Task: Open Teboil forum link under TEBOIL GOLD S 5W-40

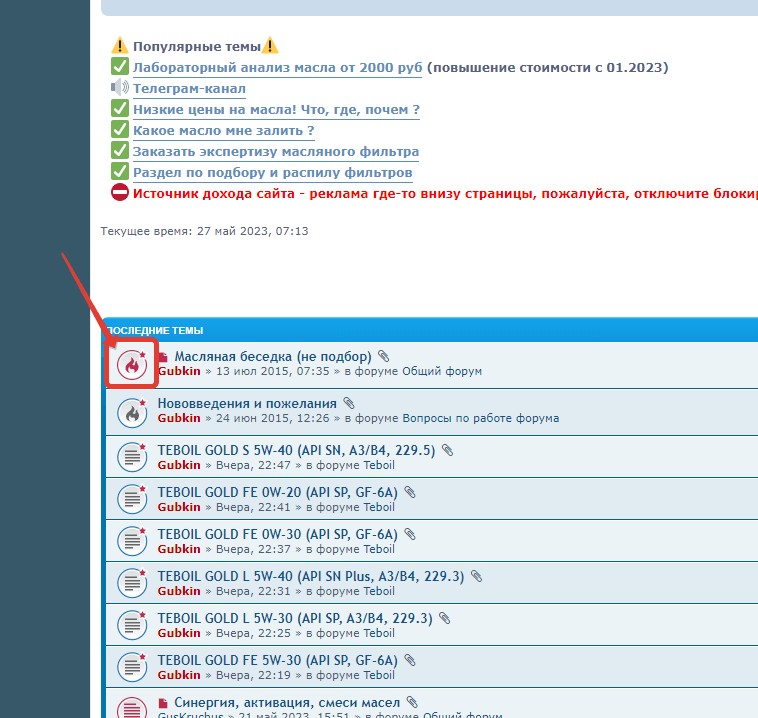Action: [x=379, y=465]
